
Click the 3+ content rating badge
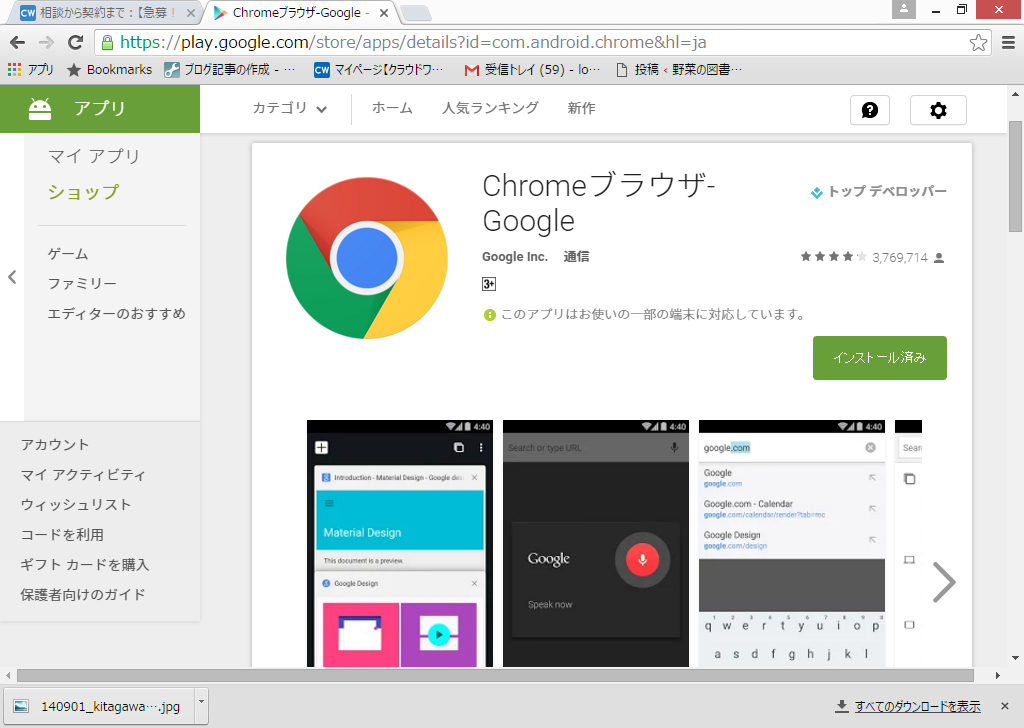point(488,284)
